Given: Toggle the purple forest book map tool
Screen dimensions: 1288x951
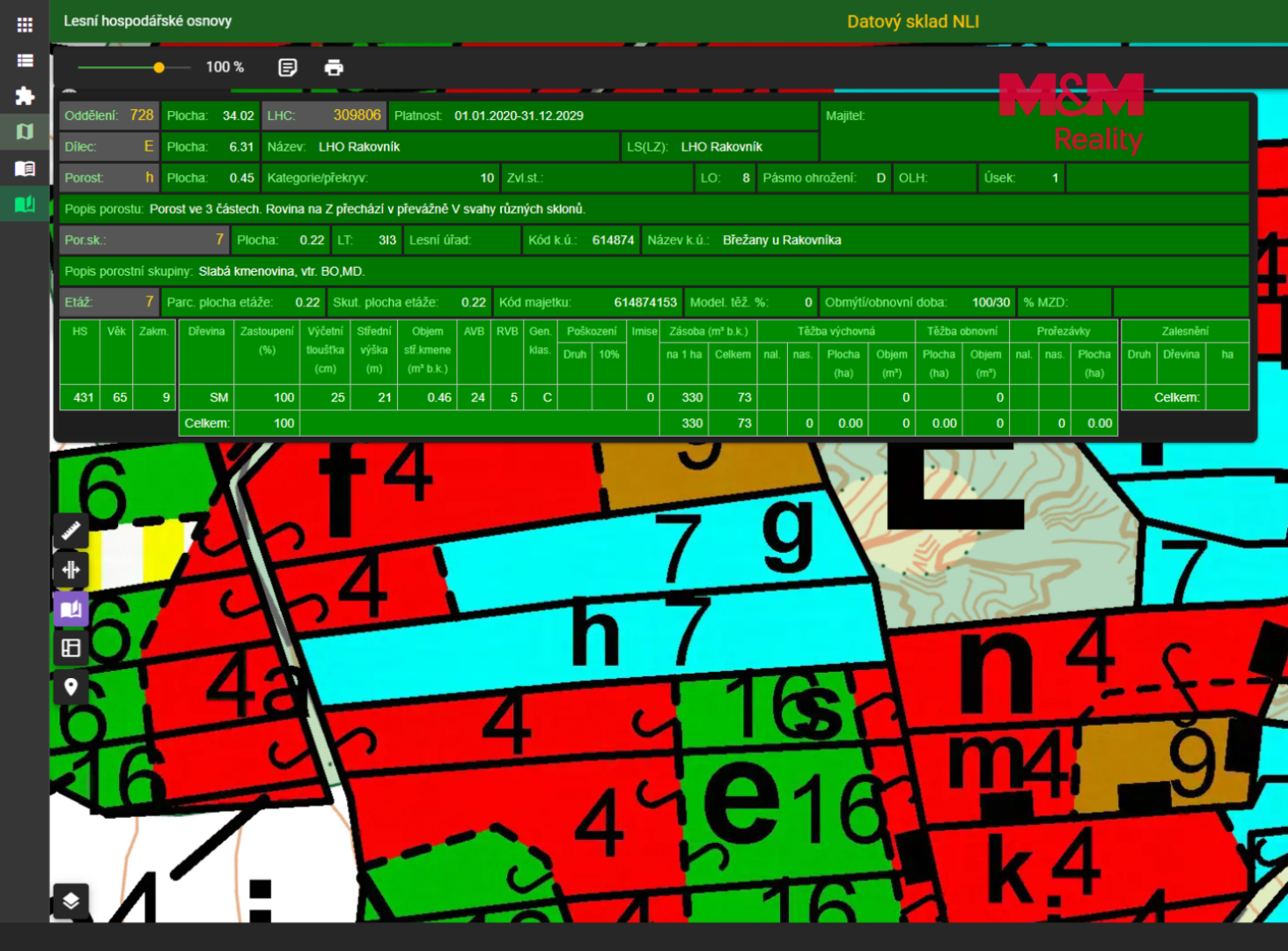Looking at the screenshot, I should pyautogui.click(x=71, y=608).
